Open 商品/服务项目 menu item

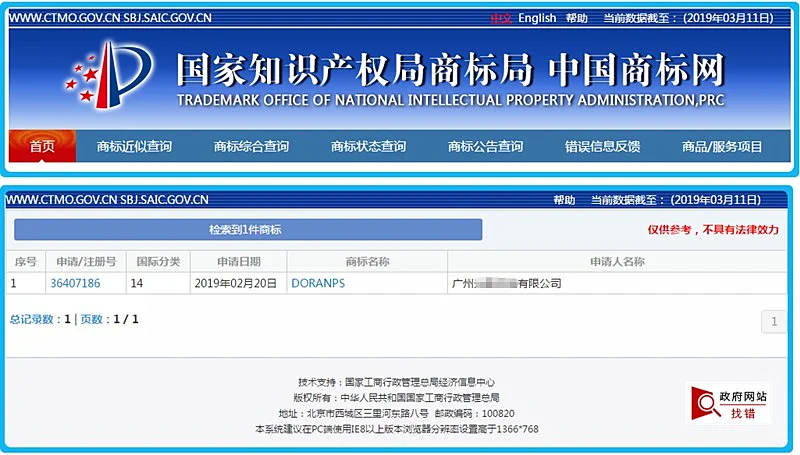pos(722,147)
